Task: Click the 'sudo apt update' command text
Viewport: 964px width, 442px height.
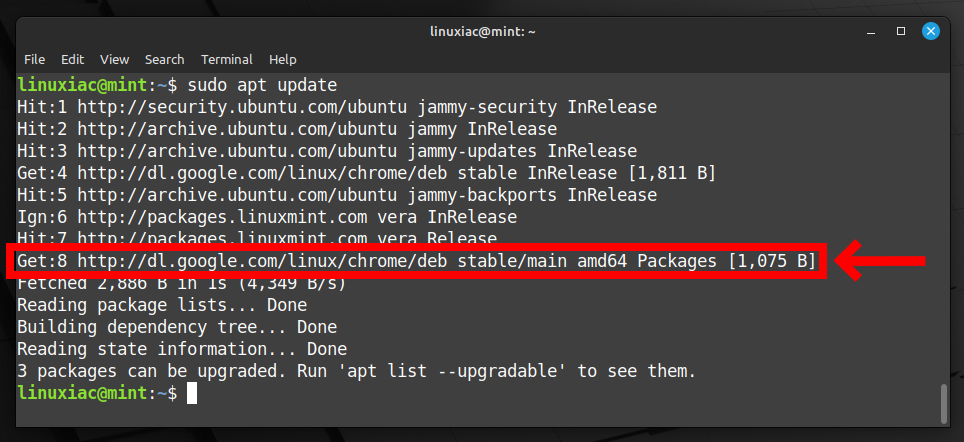Action: point(263,85)
